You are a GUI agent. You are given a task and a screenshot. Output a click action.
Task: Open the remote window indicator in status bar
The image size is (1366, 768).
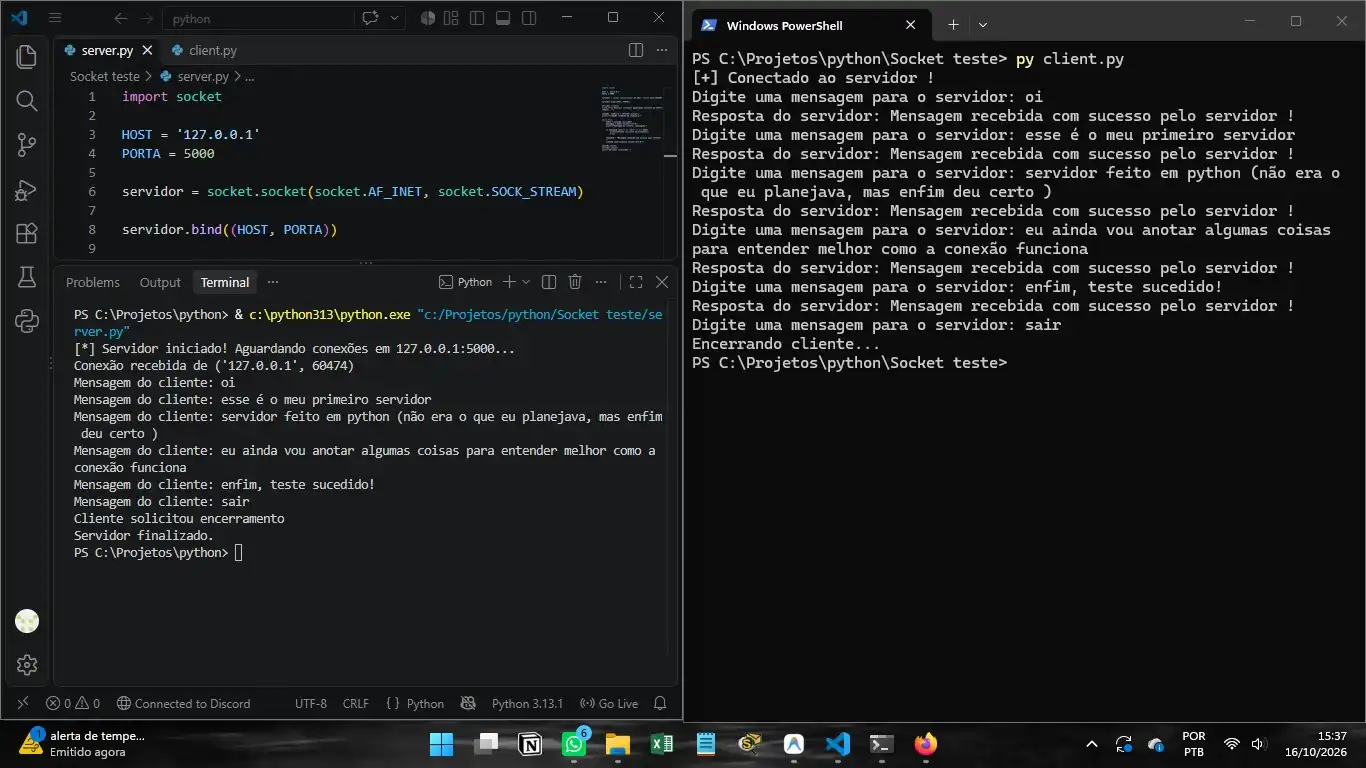(x=23, y=703)
